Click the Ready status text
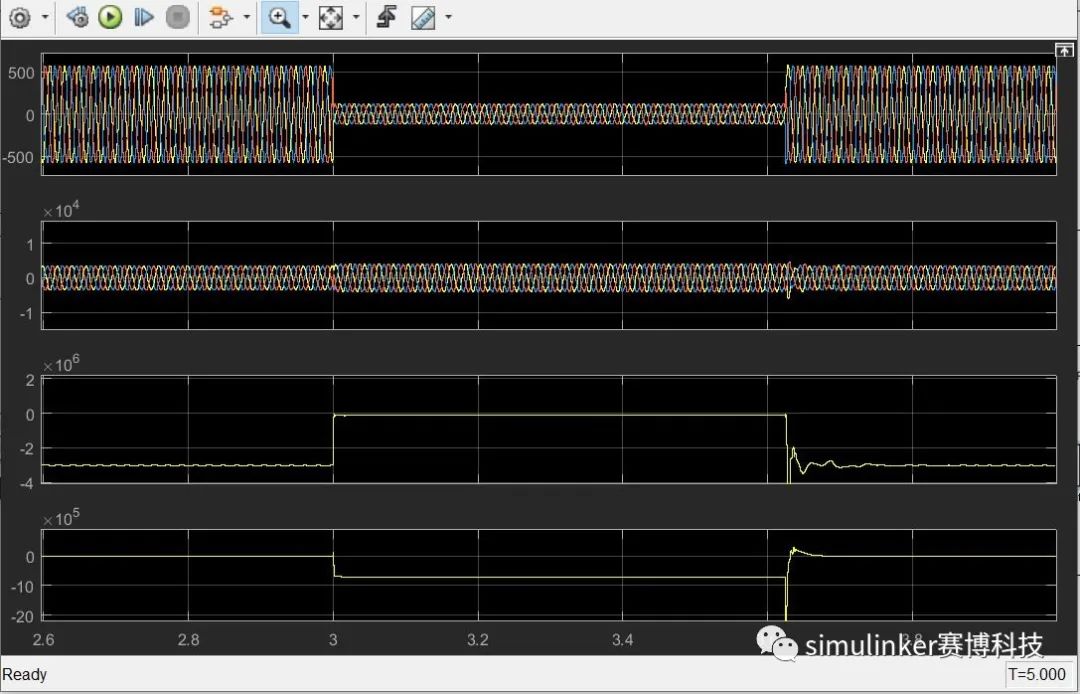This screenshot has width=1080, height=694. [25, 674]
